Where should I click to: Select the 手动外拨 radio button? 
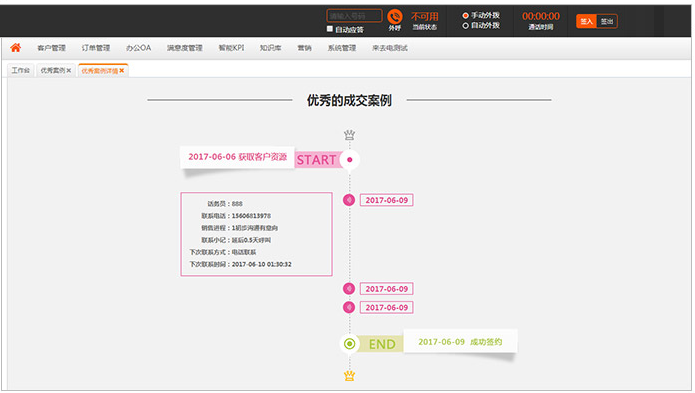[x=465, y=16]
